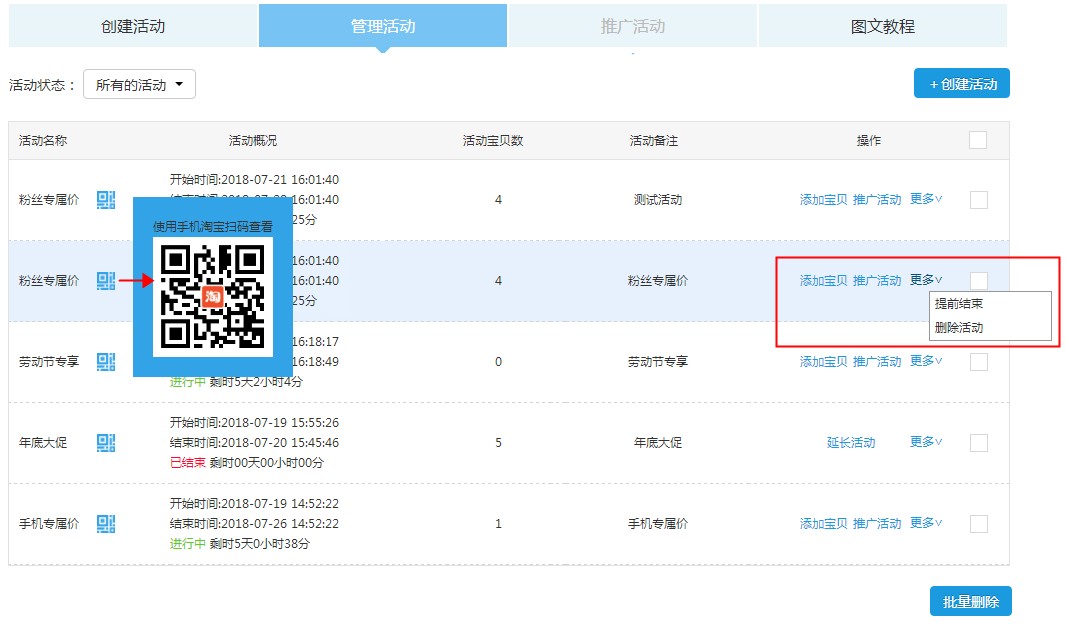The image size is (1066, 633).
Task: Click QR code icon in highlighted 粉丝专属价 row
Action: (105, 280)
